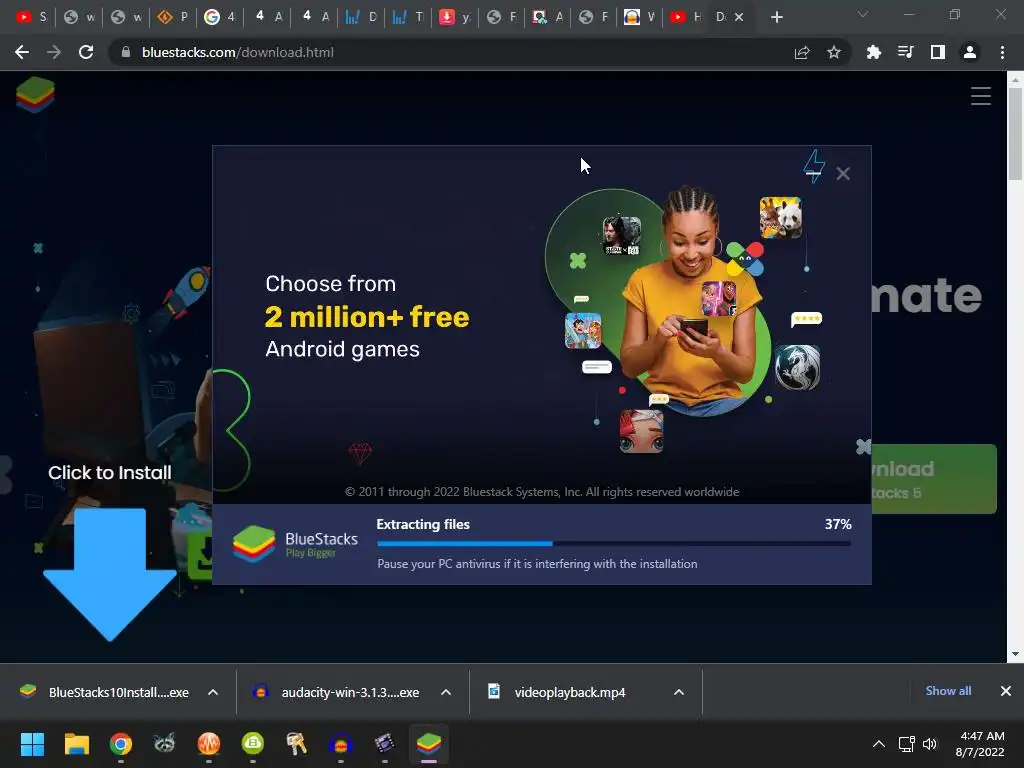Screen dimensions: 1024x768
Task: Switch to the Audacity headphones tab
Action: [x=639, y=17]
